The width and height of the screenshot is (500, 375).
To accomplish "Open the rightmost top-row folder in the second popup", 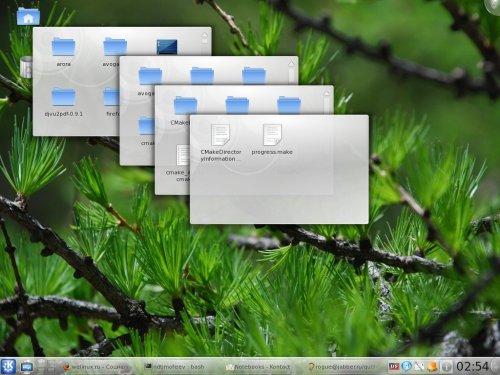I will (x=254, y=76).
